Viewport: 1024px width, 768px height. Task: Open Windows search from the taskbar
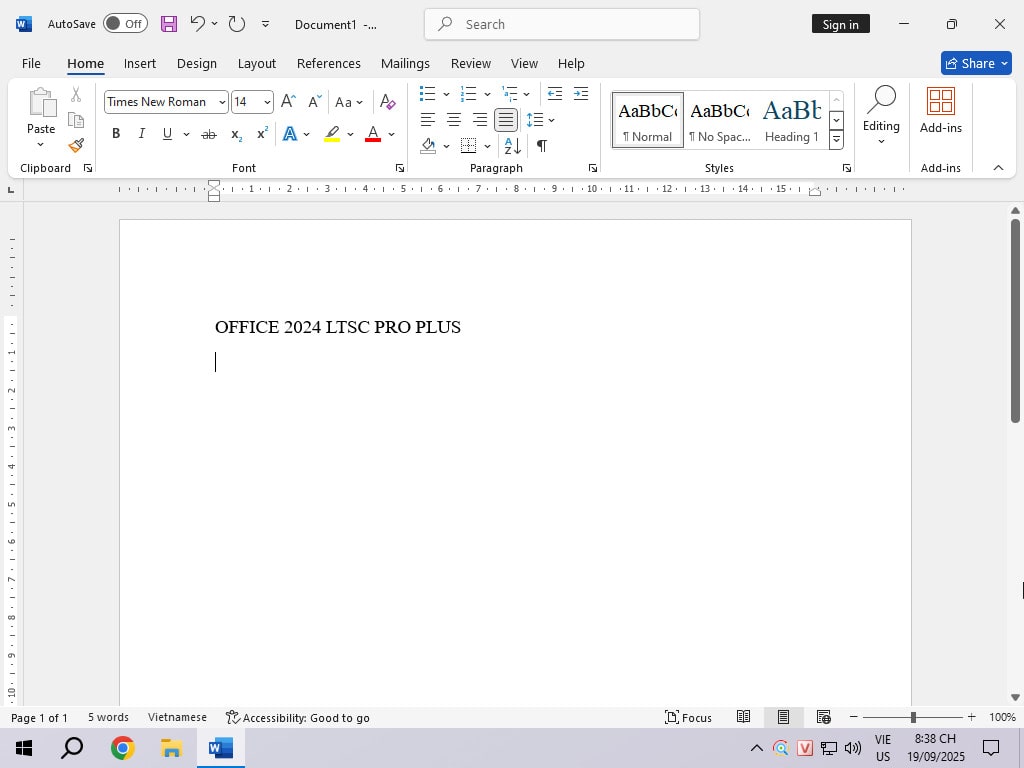(72, 748)
